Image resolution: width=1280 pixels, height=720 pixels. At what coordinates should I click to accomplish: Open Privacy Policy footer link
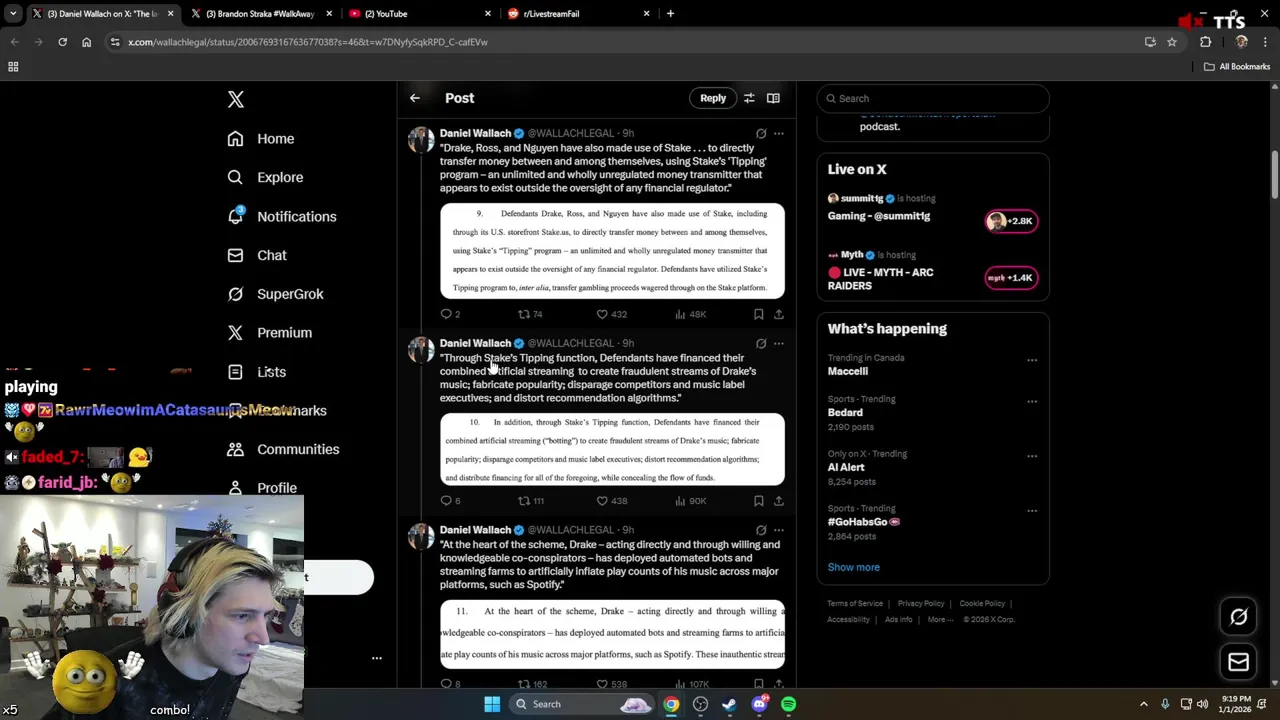click(921, 604)
